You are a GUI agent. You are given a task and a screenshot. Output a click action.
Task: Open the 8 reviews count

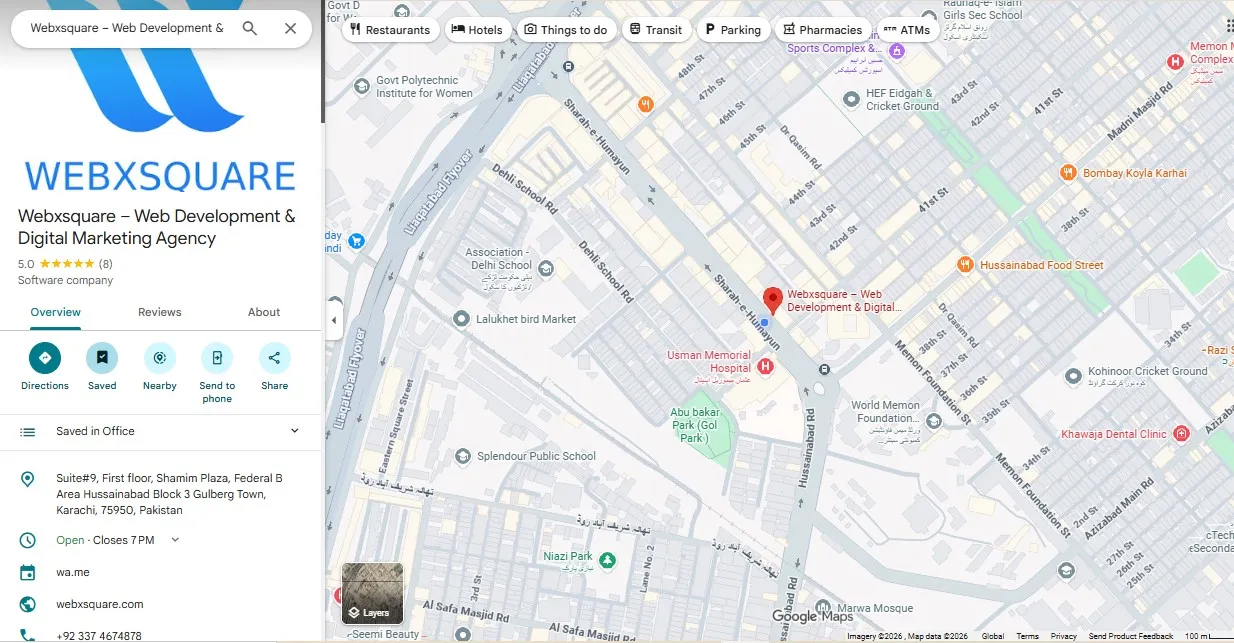(105, 264)
